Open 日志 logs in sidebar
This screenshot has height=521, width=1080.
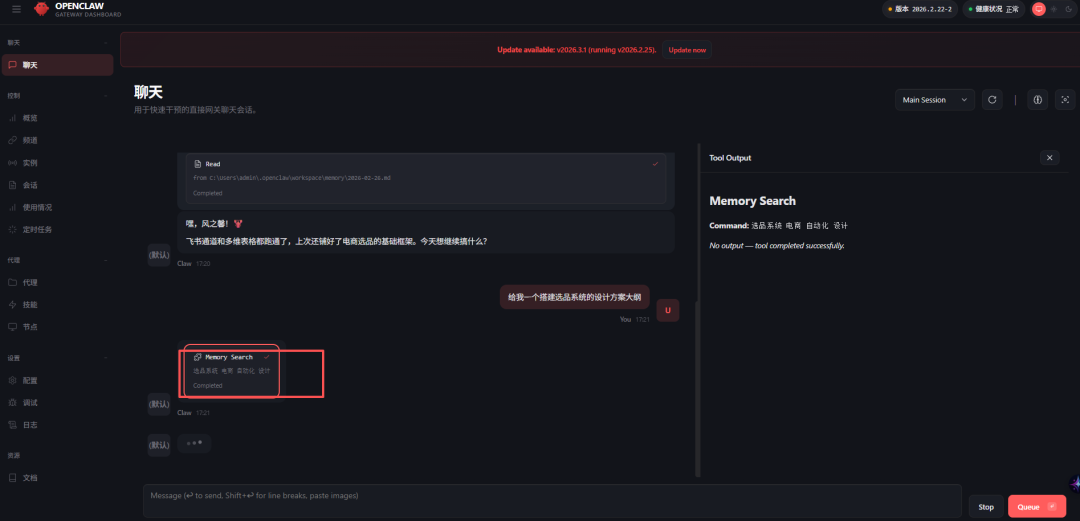tap(57, 425)
